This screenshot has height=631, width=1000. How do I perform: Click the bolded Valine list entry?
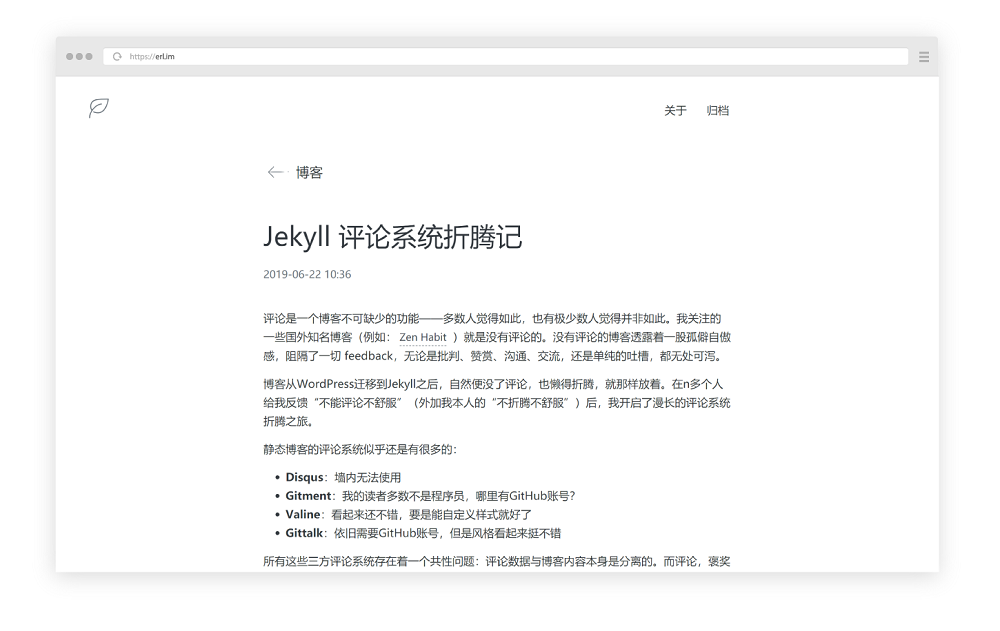click(x=303, y=512)
